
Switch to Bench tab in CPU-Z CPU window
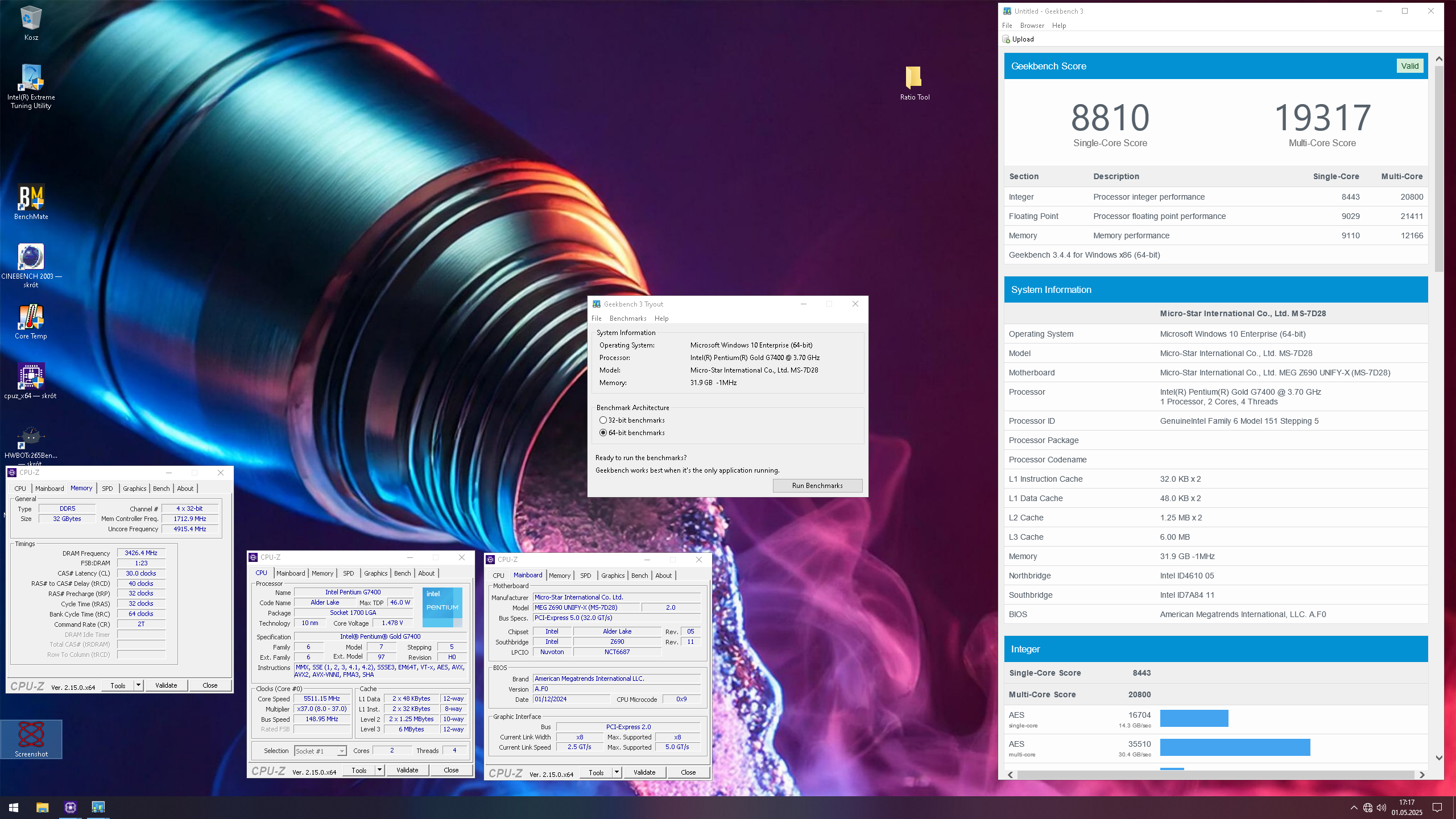pos(402,573)
